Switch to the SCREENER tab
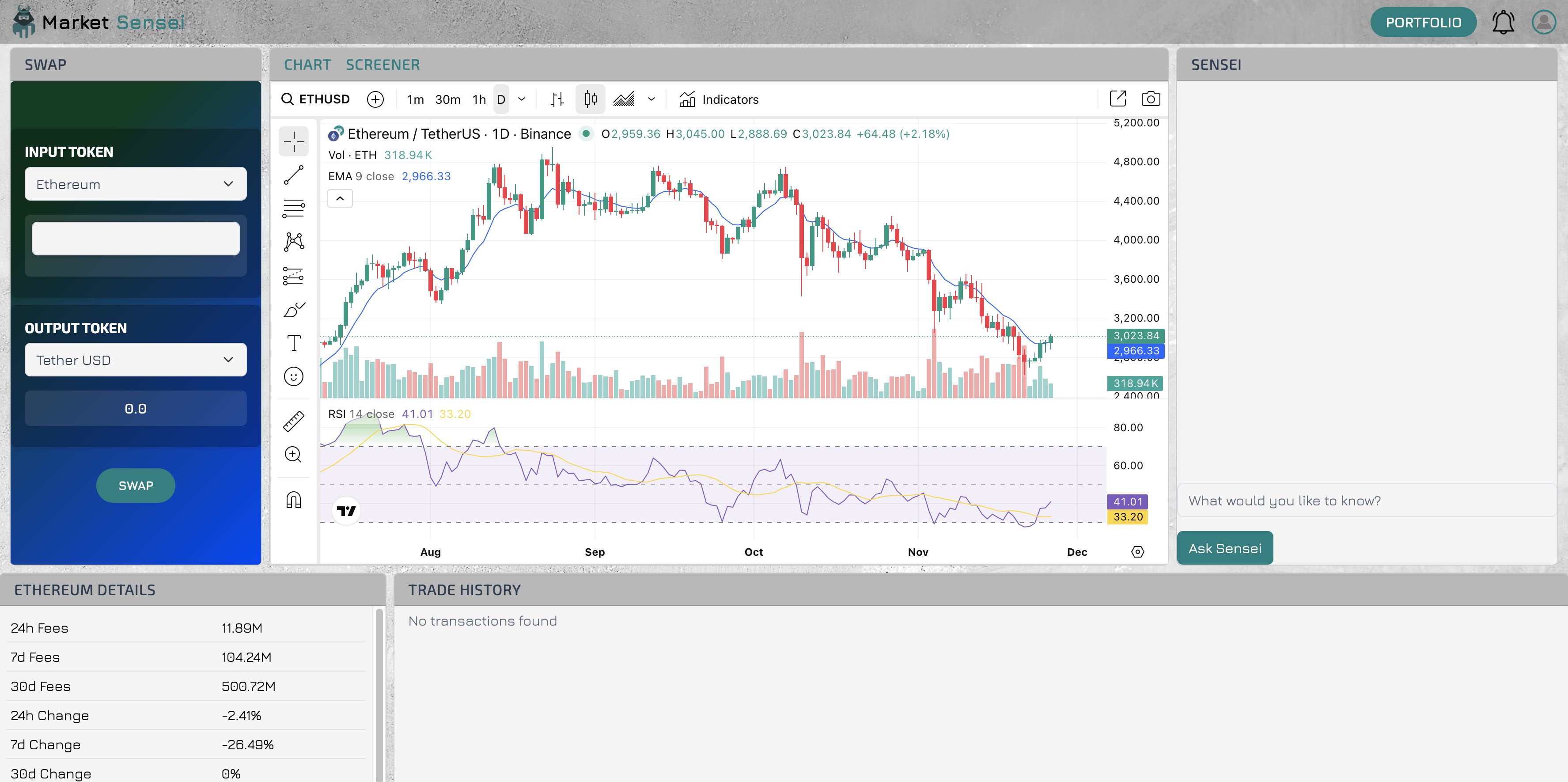 tap(382, 65)
